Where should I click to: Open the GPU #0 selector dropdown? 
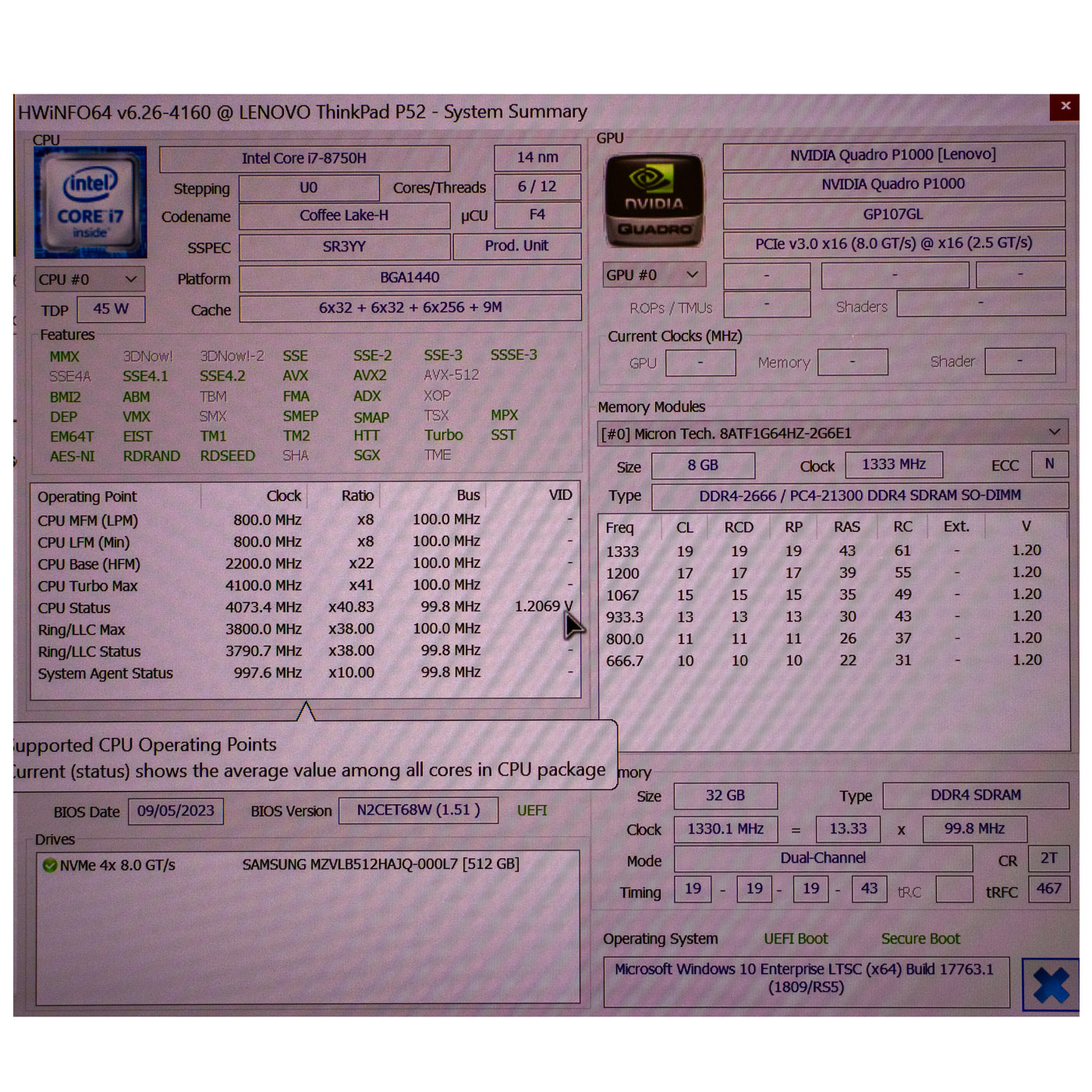[654, 275]
